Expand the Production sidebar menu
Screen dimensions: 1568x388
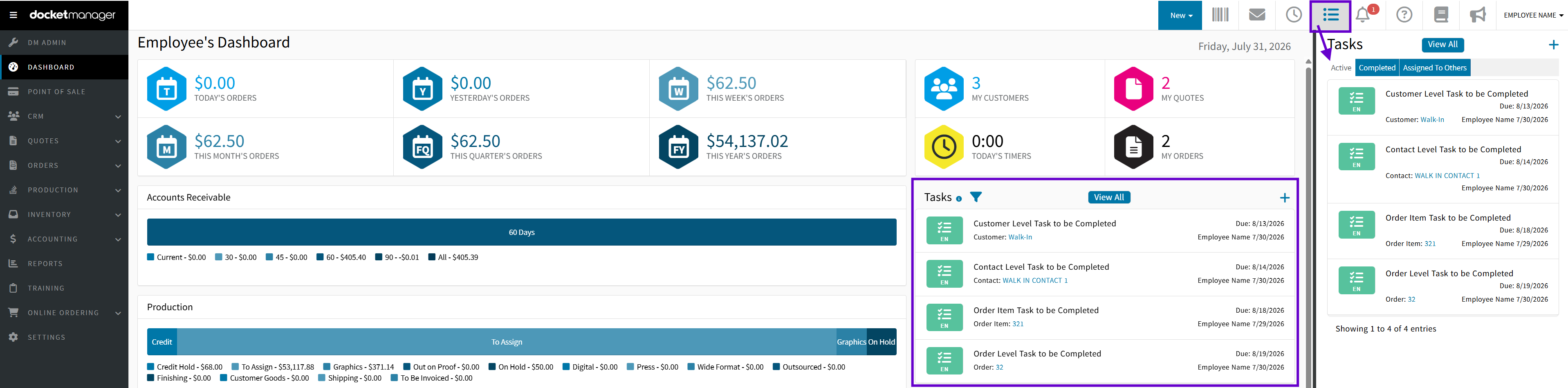coord(65,190)
